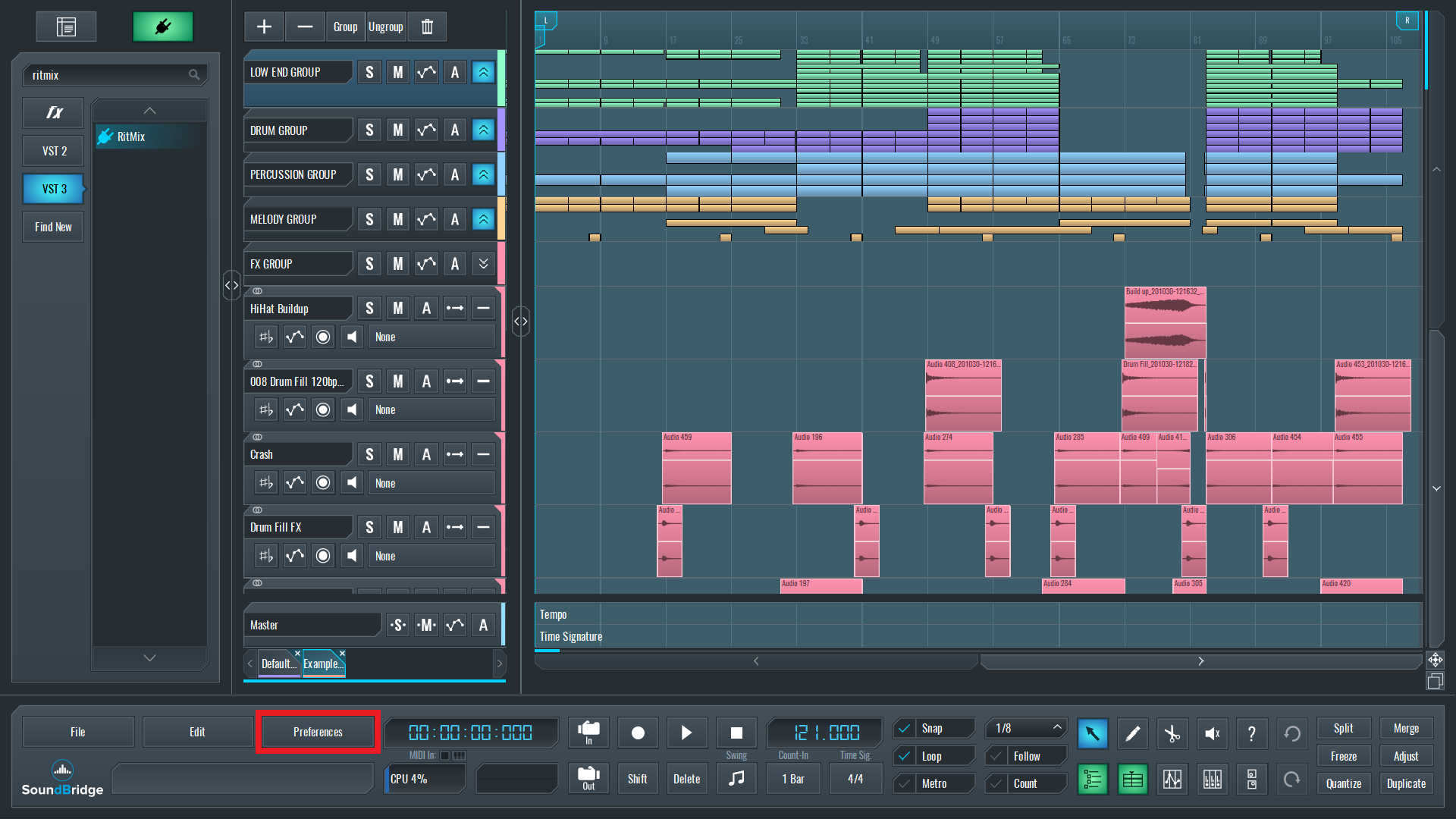Expand the FX GROUP track
1456x819 pixels.
[483, 264]
